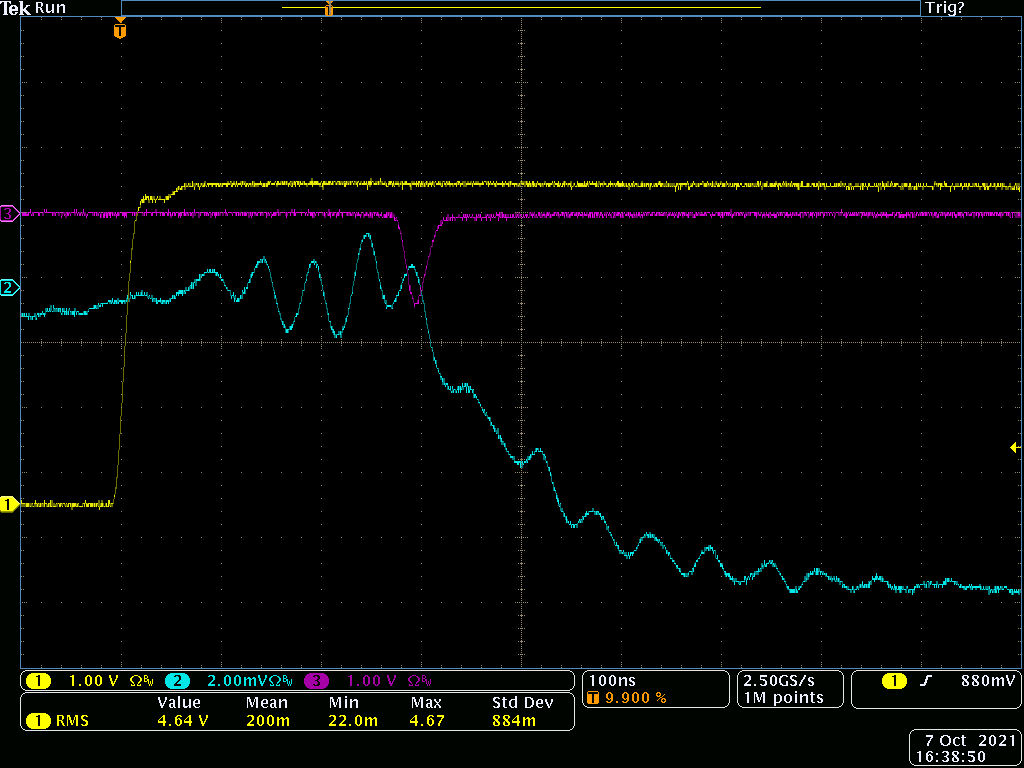
Task: Click the Run acquisition status
Action: 51,8
